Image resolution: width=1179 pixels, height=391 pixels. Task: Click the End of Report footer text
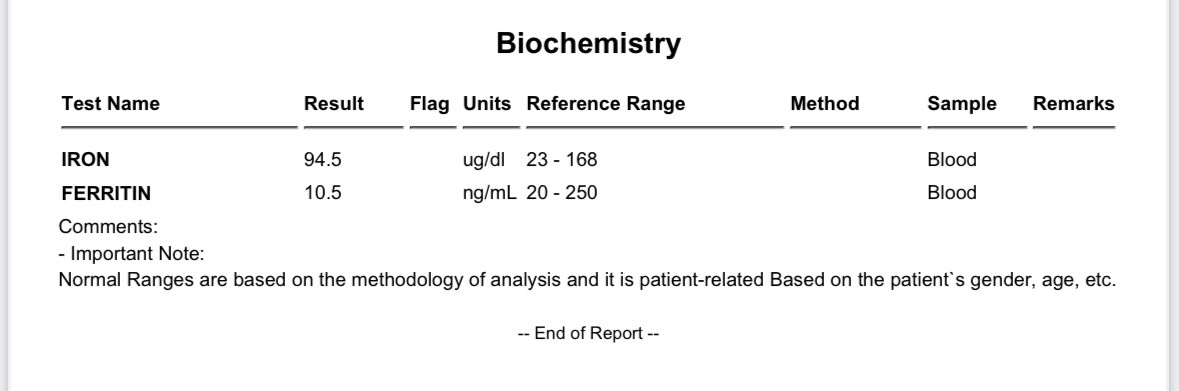click(x=589, y=333)
